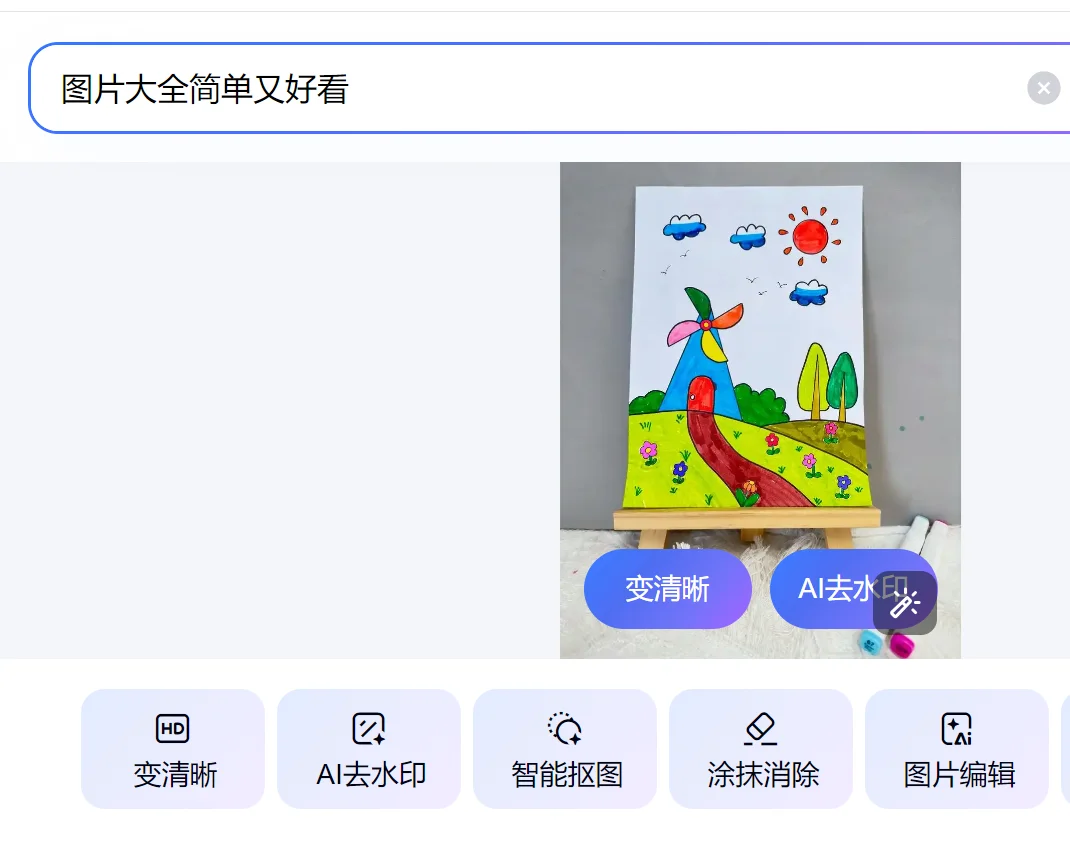Viewport: 1070px width, 847px height.
Task: Click the red sun in the painting
Action: point(810,237)
